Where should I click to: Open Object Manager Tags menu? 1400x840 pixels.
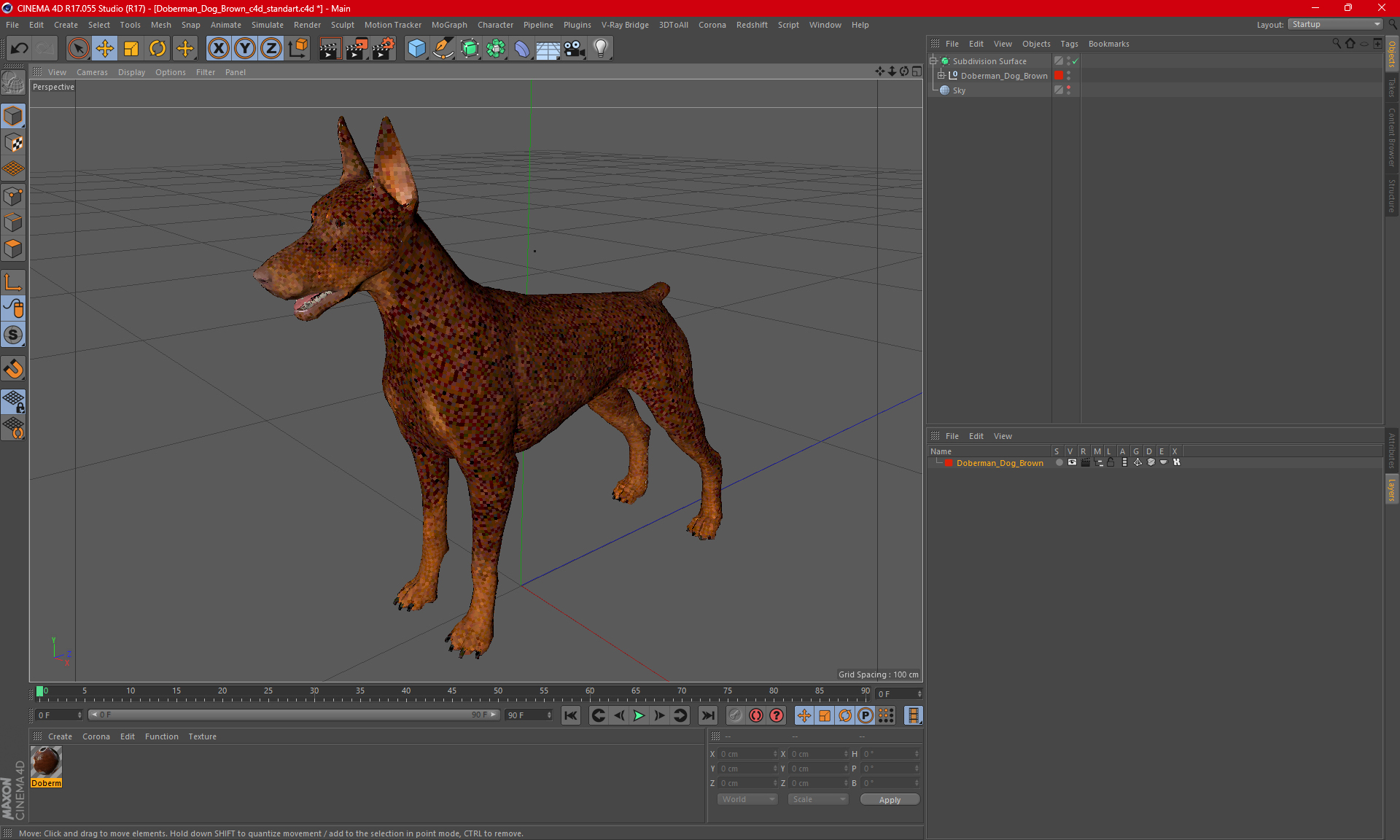pos(1069,44)
